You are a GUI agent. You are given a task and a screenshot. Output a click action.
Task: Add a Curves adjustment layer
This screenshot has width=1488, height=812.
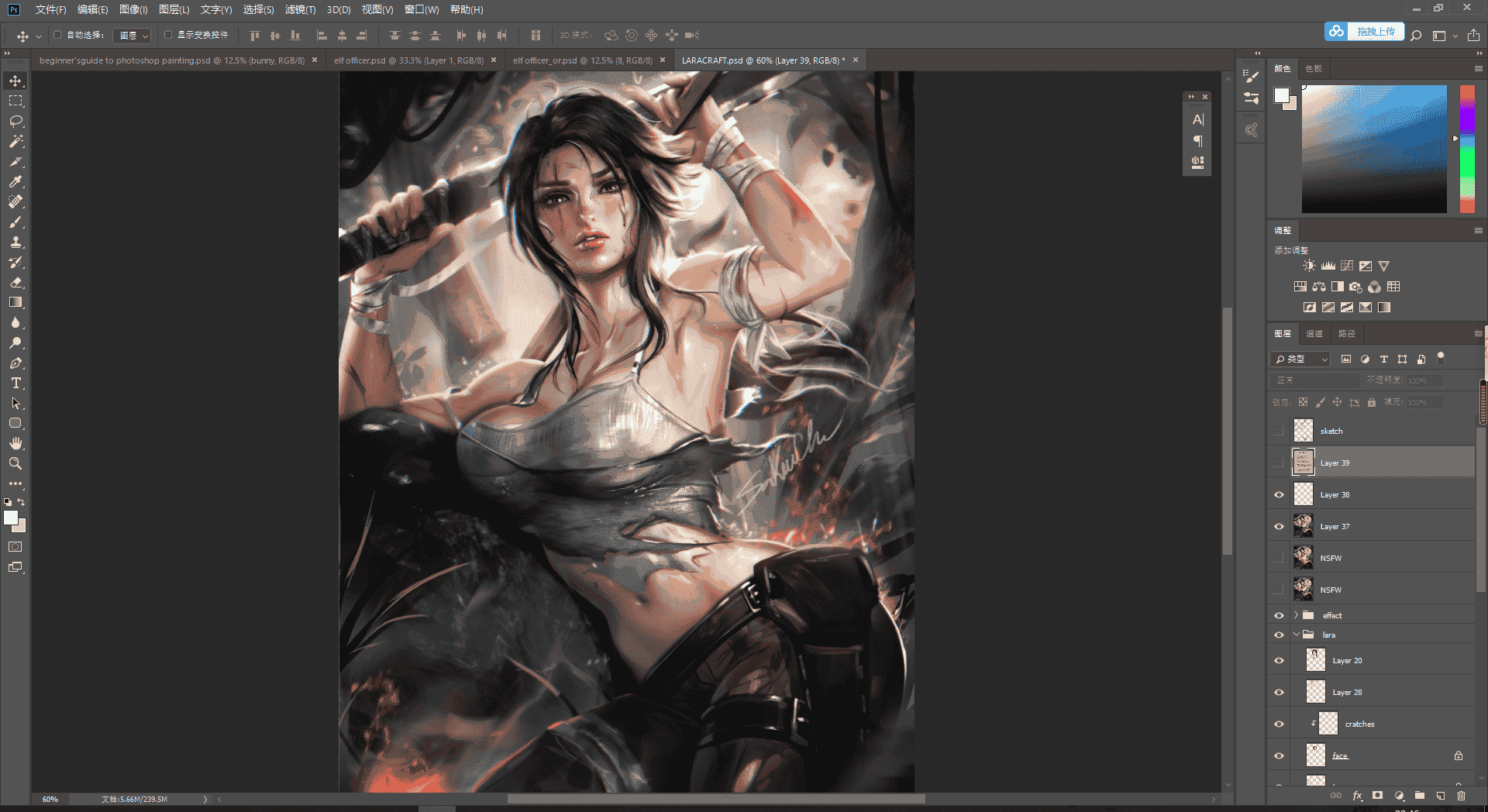(x=1347, y=266)
